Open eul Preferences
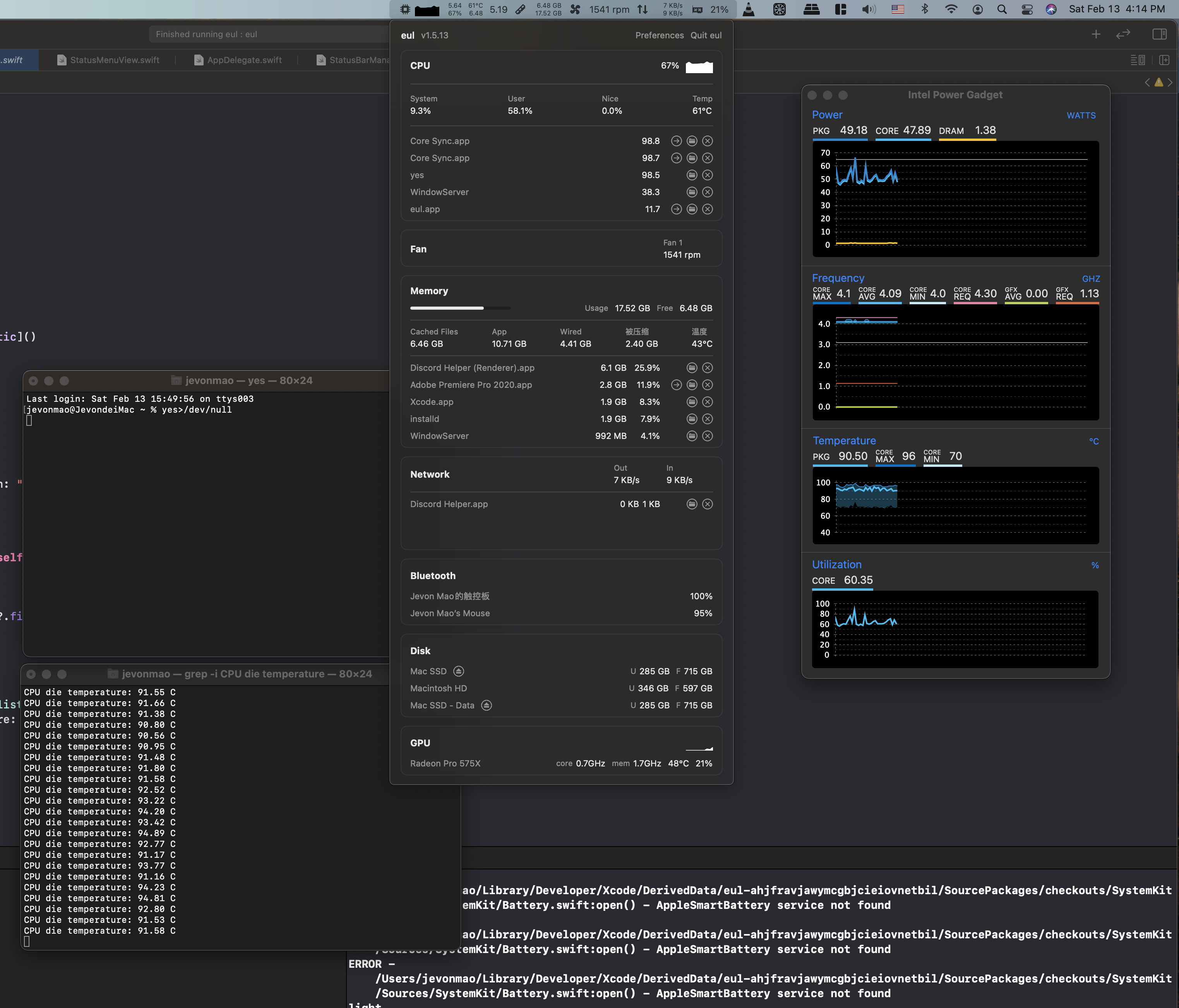The width and height of the screenshot is (1179, 1008). 659,35
